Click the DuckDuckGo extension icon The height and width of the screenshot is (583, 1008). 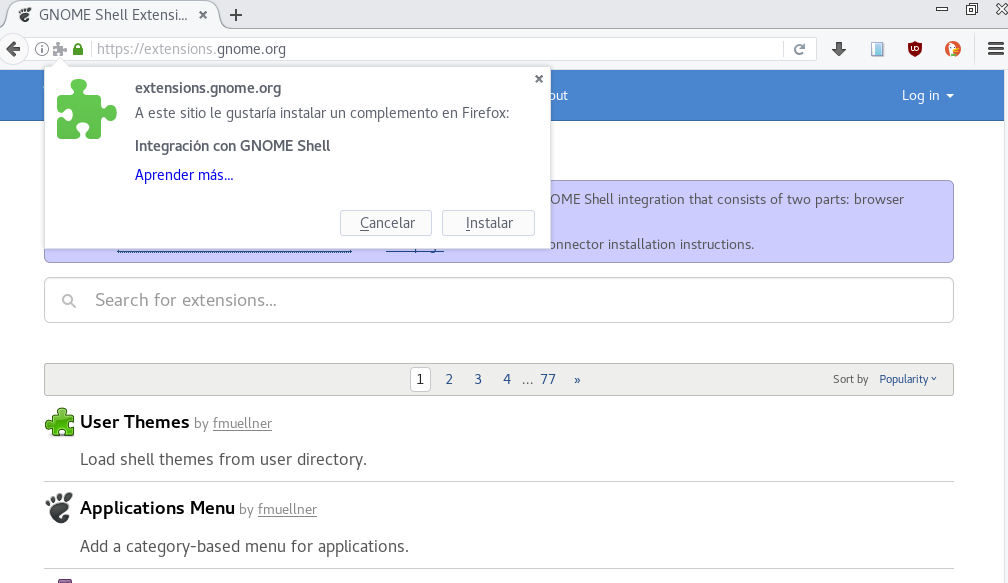(x=953, y=49)
